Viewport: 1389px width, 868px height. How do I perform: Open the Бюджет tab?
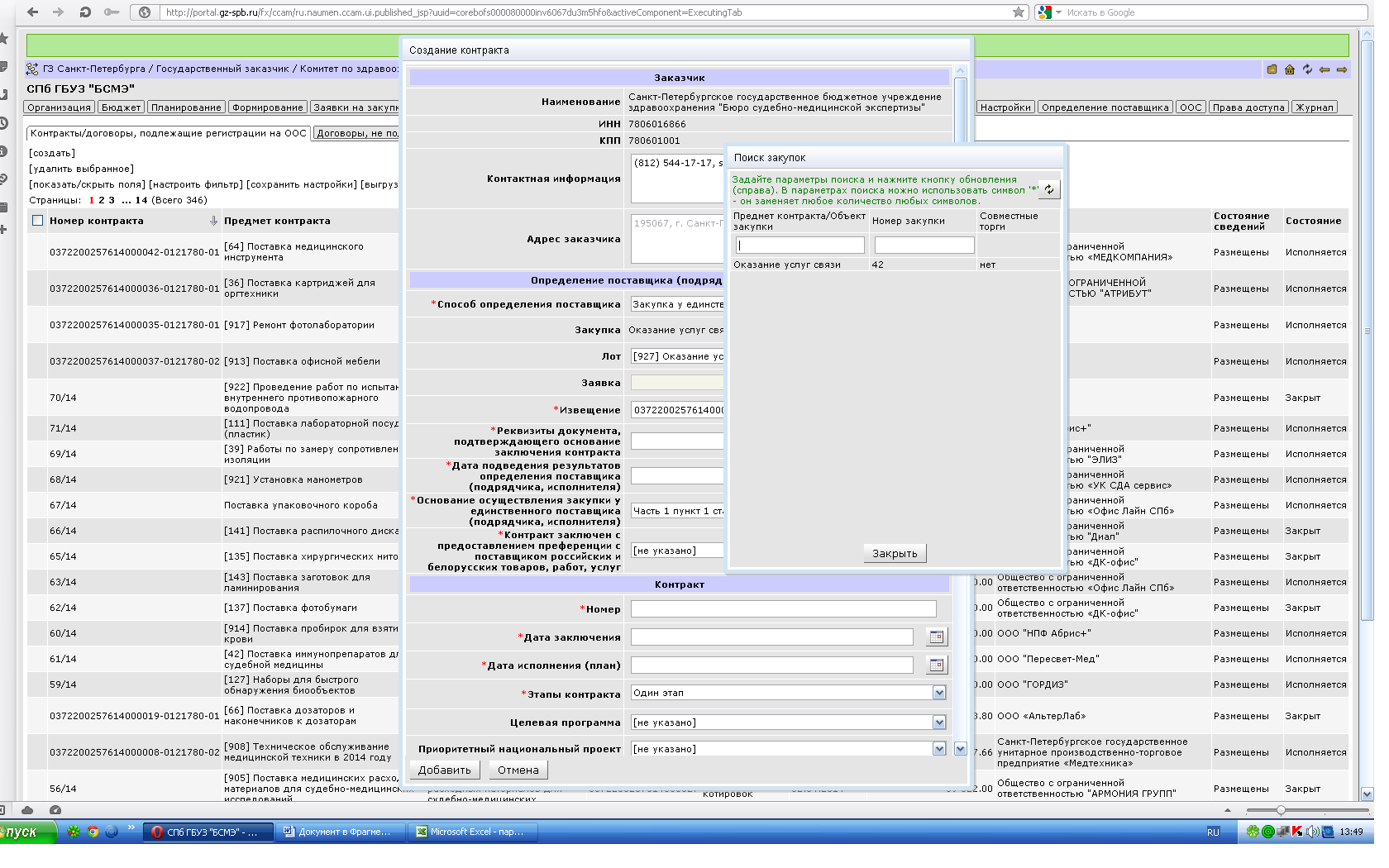click(x=122, y=107)
